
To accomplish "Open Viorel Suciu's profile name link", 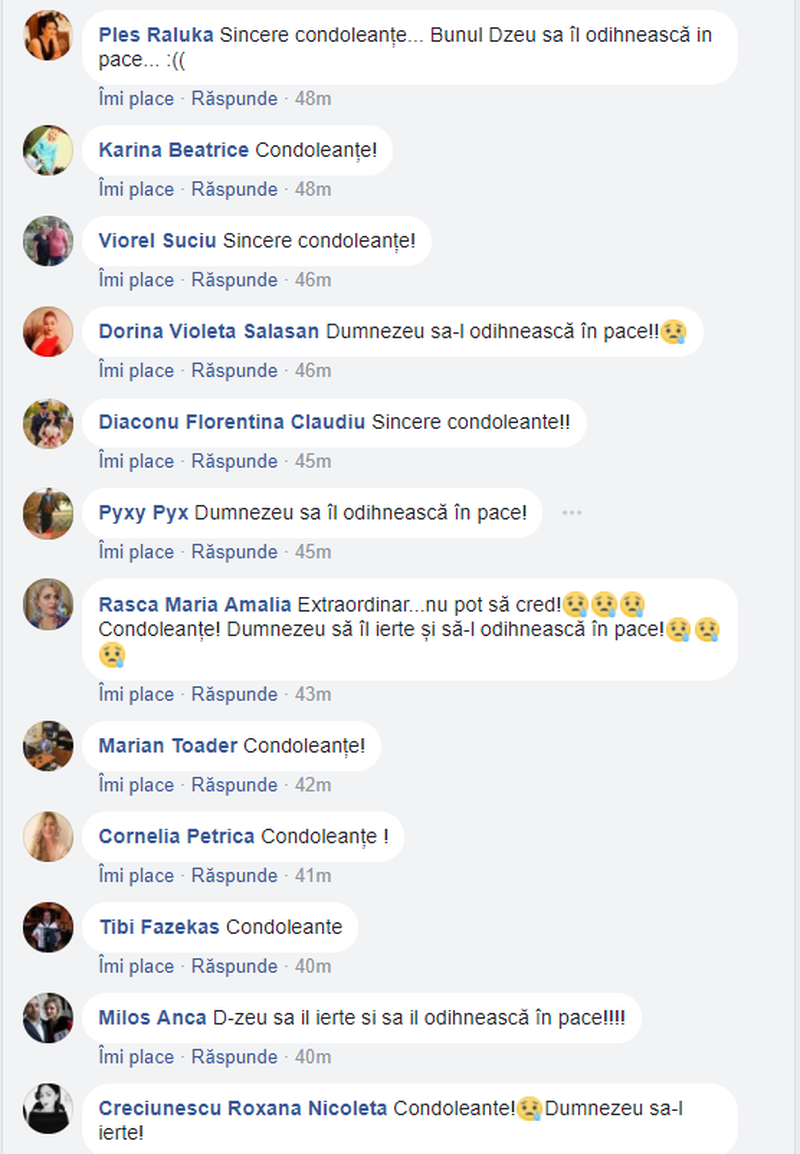I will click(157, 241).
